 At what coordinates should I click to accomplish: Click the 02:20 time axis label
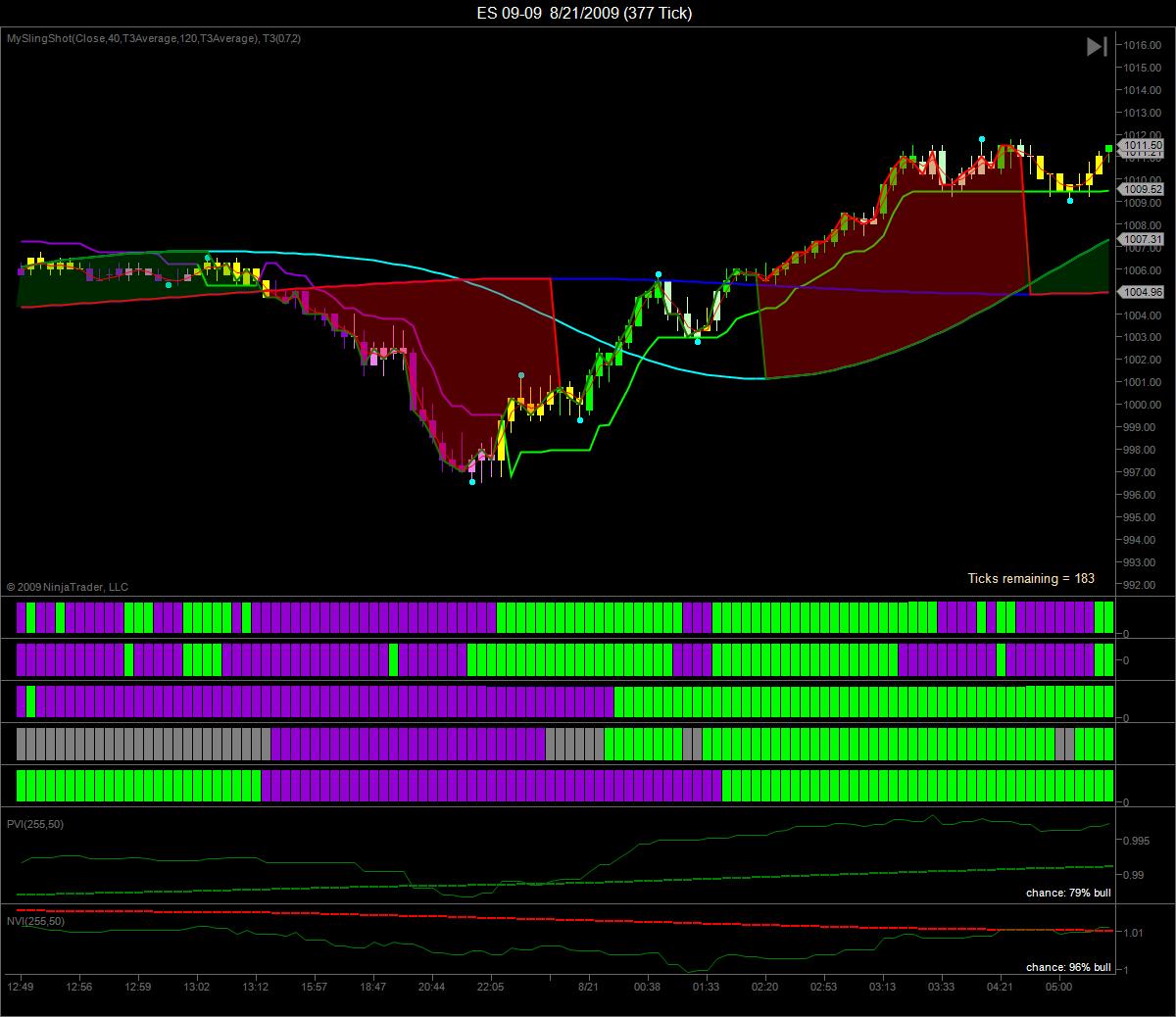pos(764,987)
